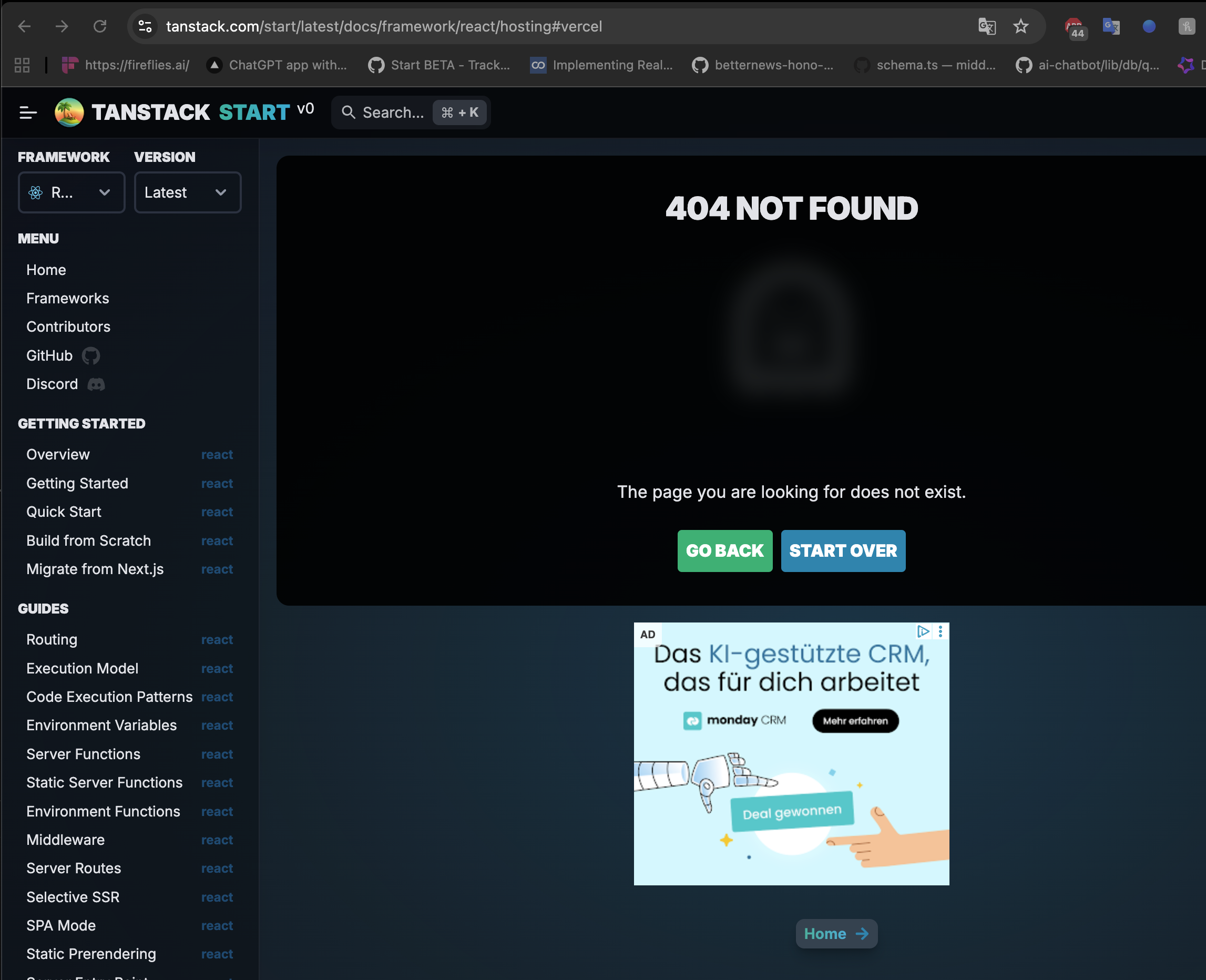Image resolution: width=1206 pixels, height=980 pixels.
Task: Select Migrate from Next.js in sidebar
Action: pyautogui.click(x=95, y=569)
